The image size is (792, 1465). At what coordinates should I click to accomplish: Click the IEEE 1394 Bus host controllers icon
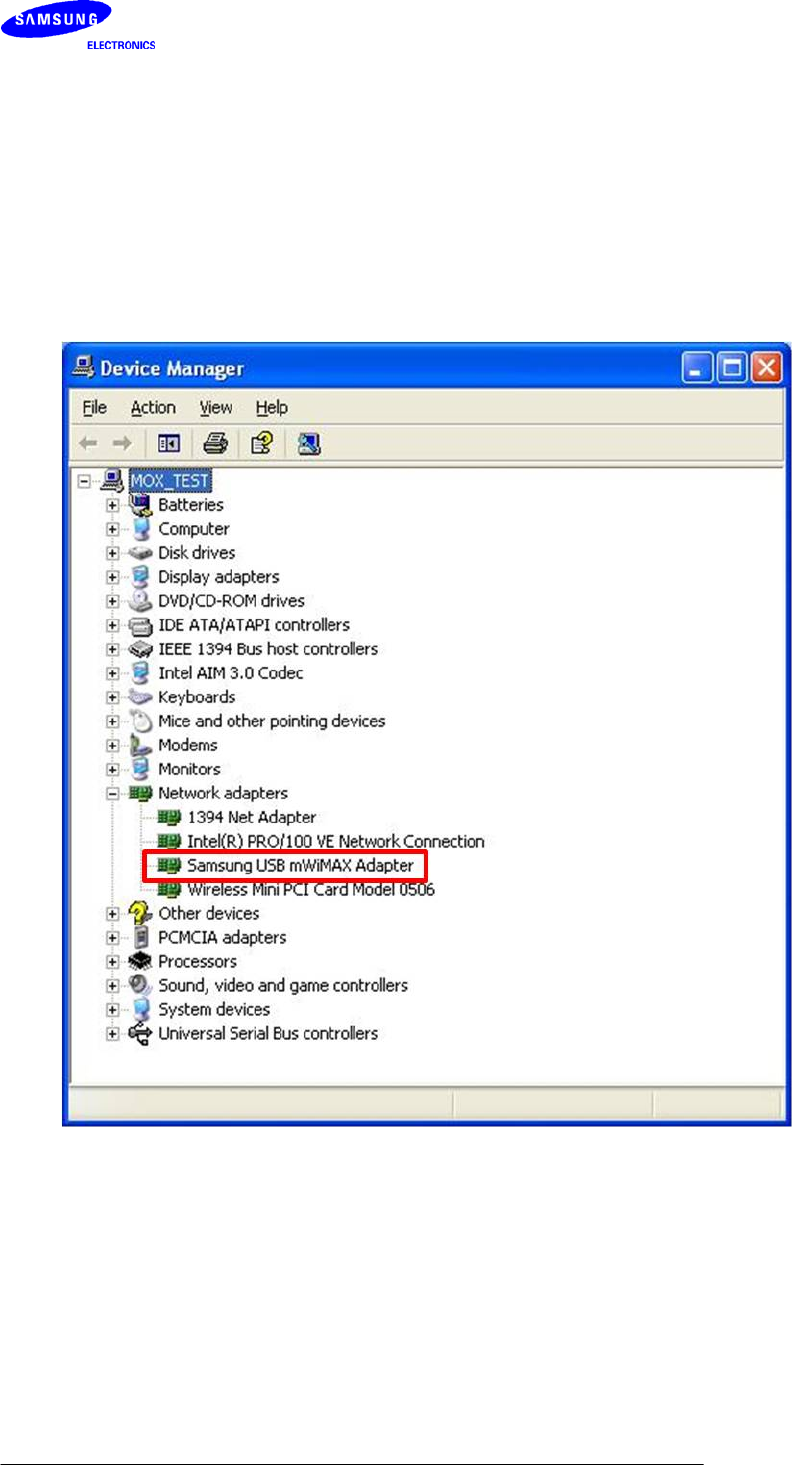click(x=141, y=649)
